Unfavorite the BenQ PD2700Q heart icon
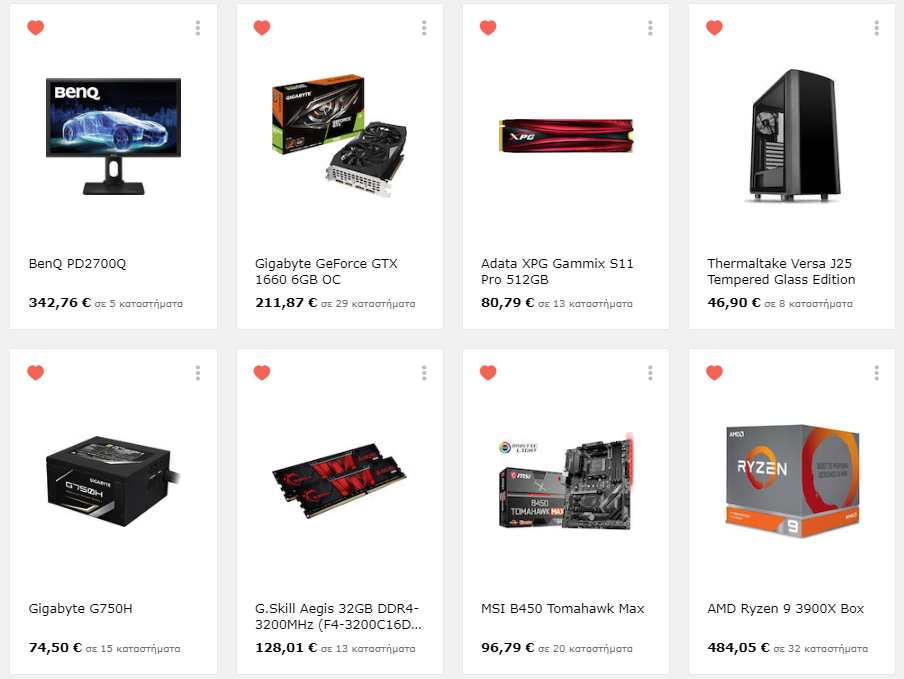The width and height of the screenshot is (904, 679). tap(36, 28)
